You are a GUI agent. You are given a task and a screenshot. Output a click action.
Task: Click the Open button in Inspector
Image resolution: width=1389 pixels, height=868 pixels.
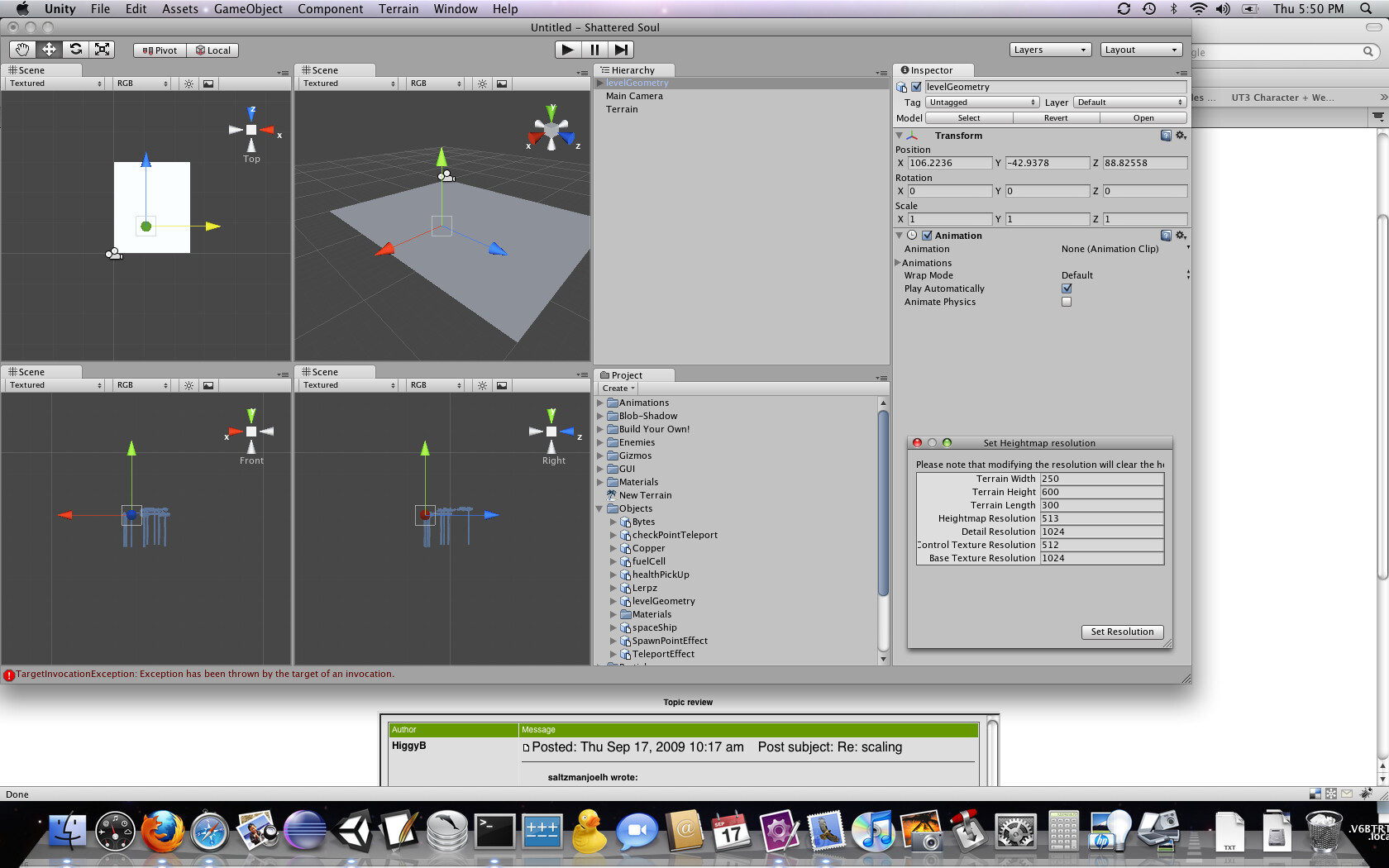[1143, 118]
